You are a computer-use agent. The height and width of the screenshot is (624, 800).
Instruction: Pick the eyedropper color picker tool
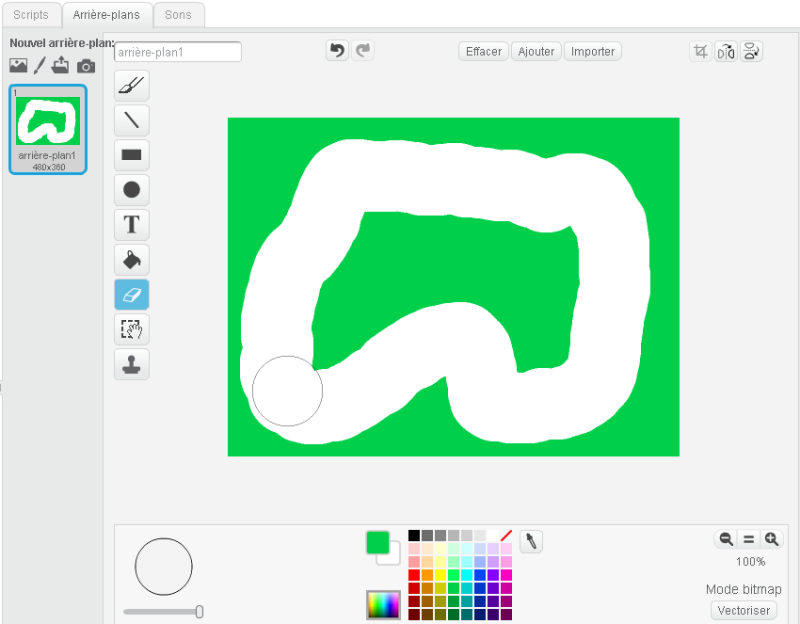(532, 541)
